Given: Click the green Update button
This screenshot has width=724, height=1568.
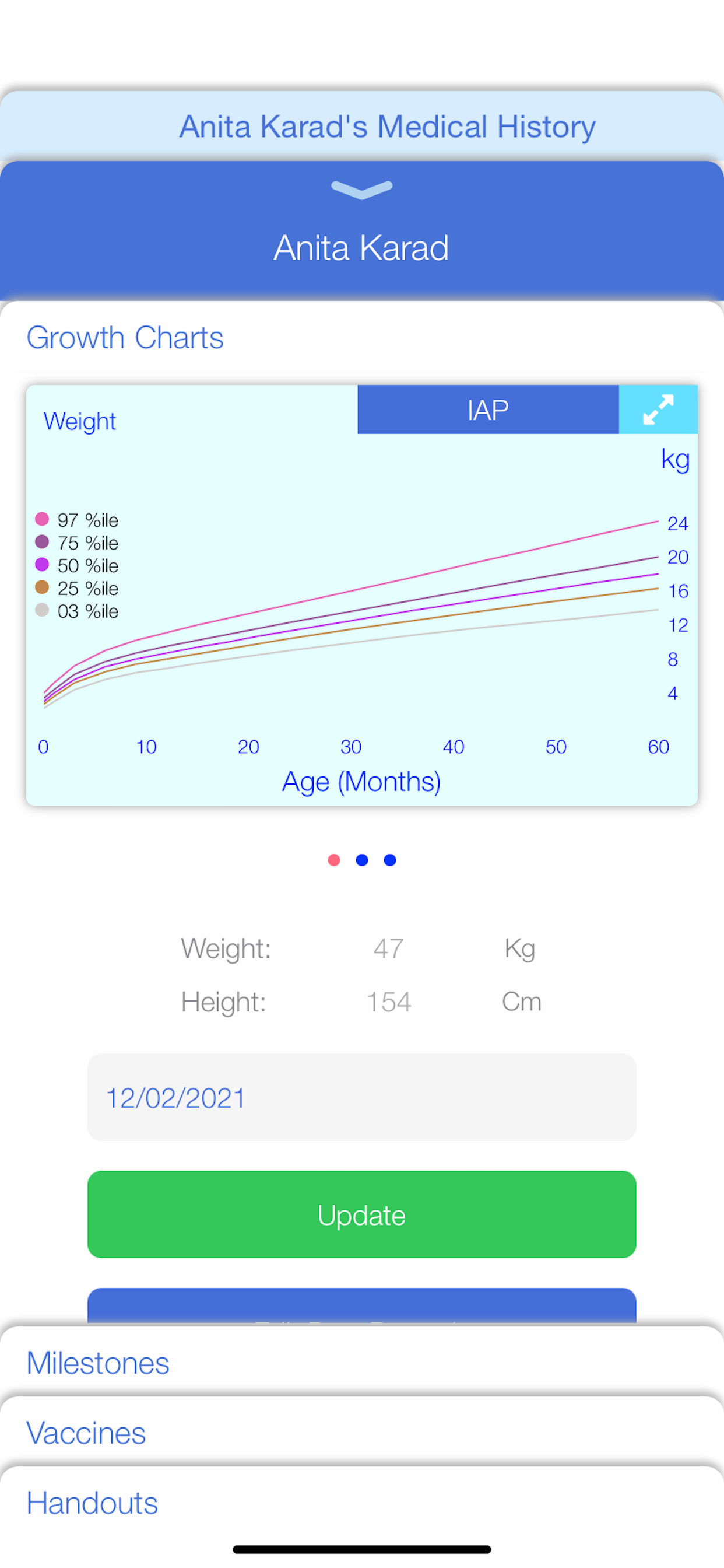Looking at the screenshot, I should (362, 1214).
